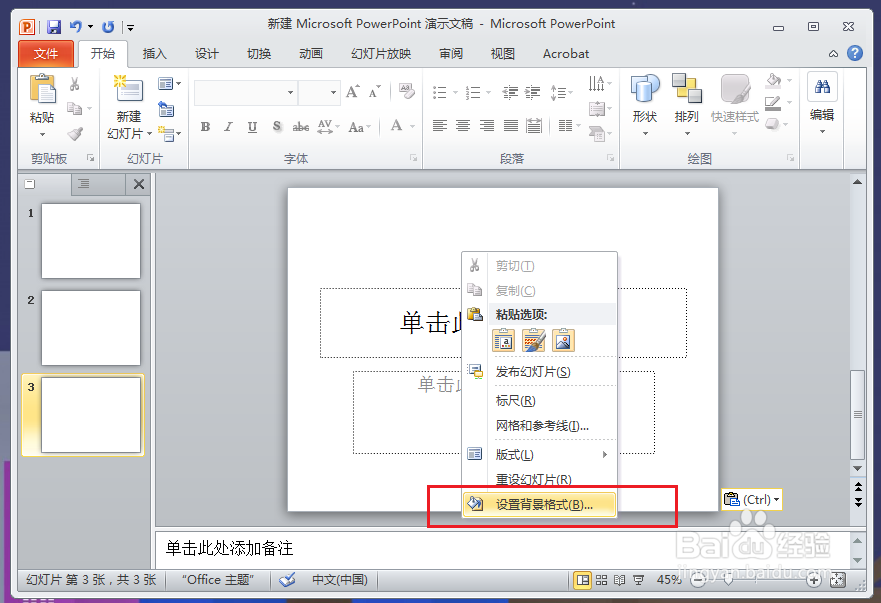Viewport: 881px width, 603px height.
Task: Click zoom out minus button
Action: click(698, 580)
